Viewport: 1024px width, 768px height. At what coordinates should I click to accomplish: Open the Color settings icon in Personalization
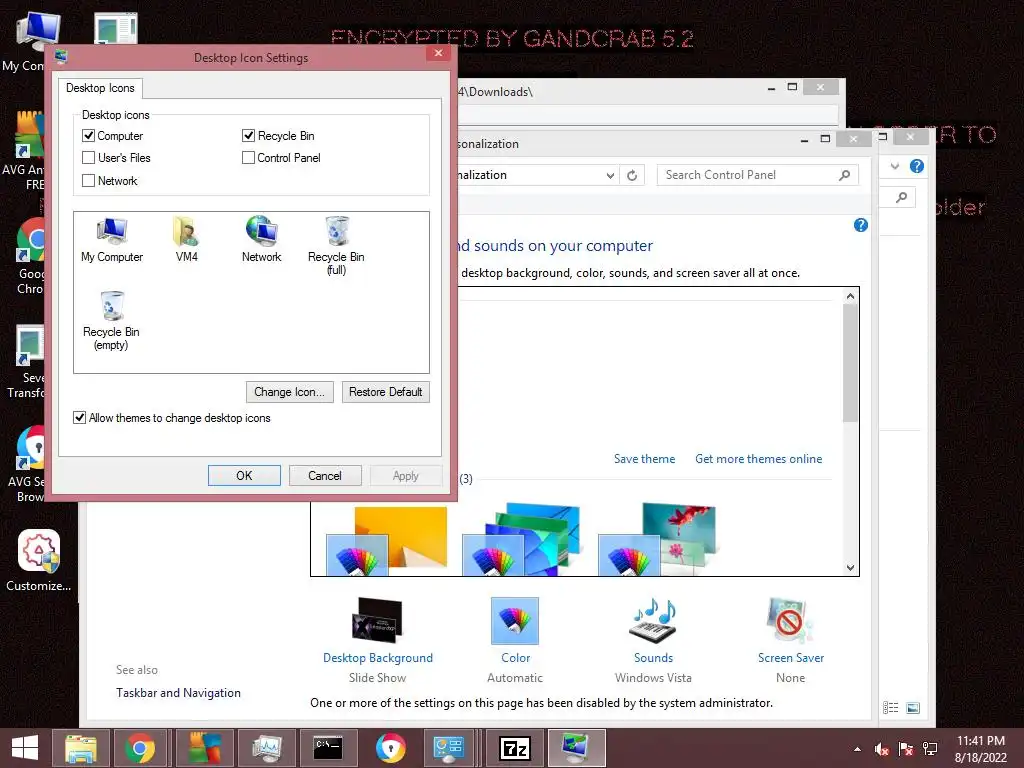click(515, 620)
